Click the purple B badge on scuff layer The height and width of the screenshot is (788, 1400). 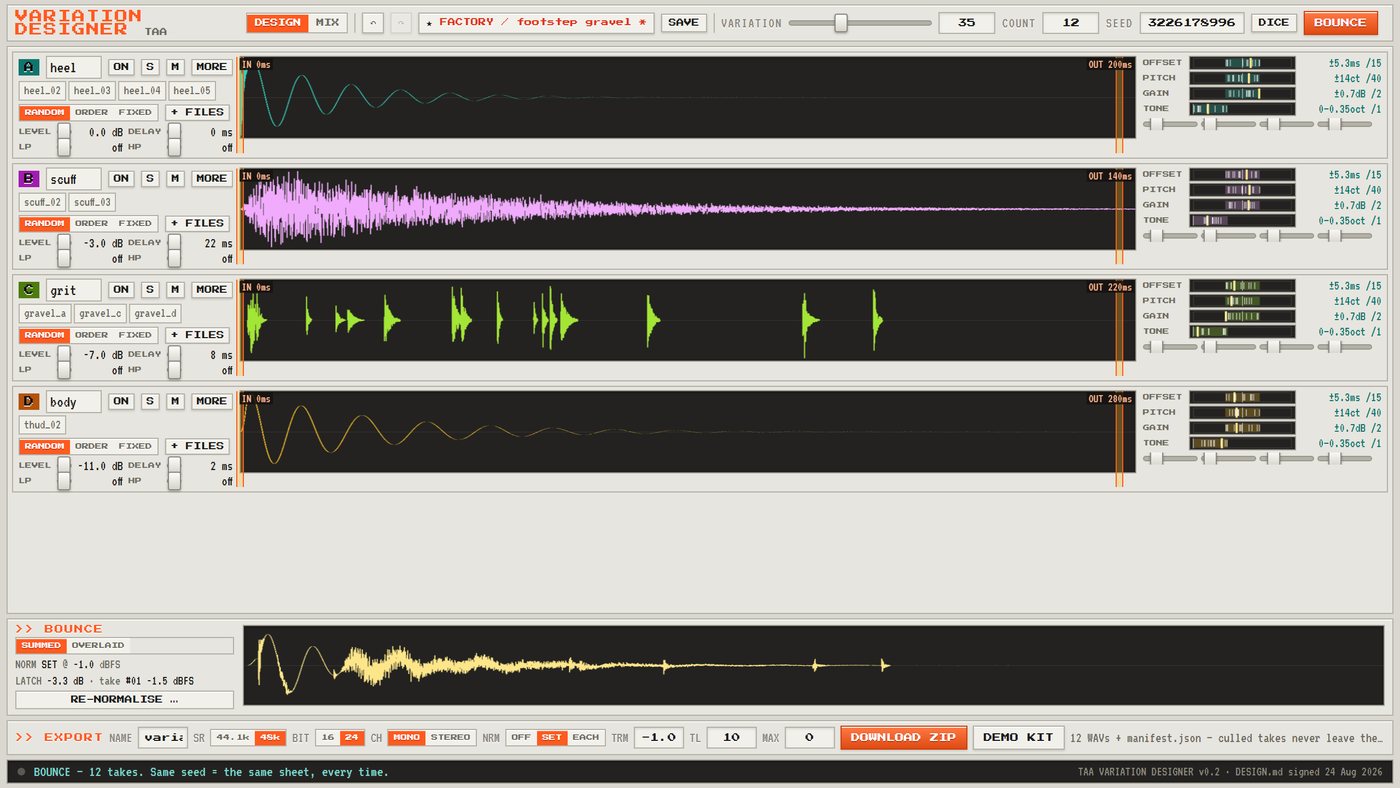coord(30,178)
